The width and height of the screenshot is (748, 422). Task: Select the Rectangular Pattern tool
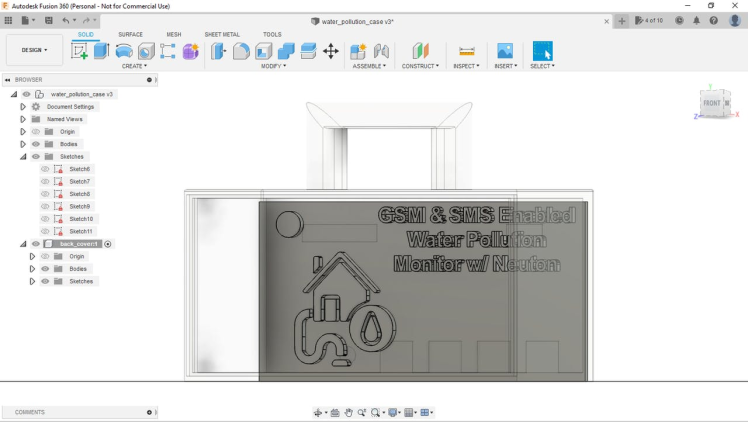(x=167, y=51)
